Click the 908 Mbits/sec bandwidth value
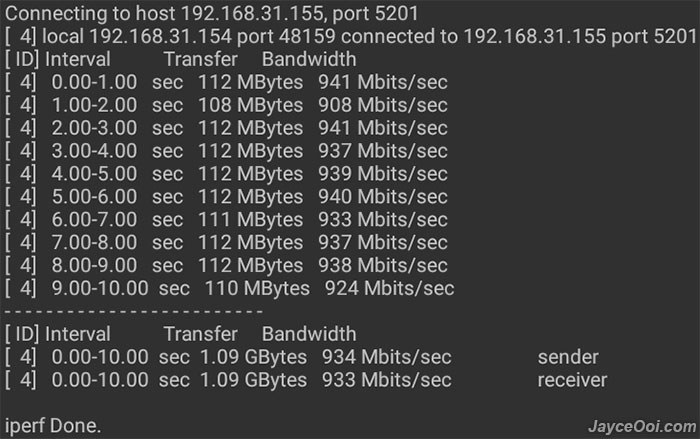Viewport: 700px width, 439px height. pyautogui.click(x=383, y=105)
